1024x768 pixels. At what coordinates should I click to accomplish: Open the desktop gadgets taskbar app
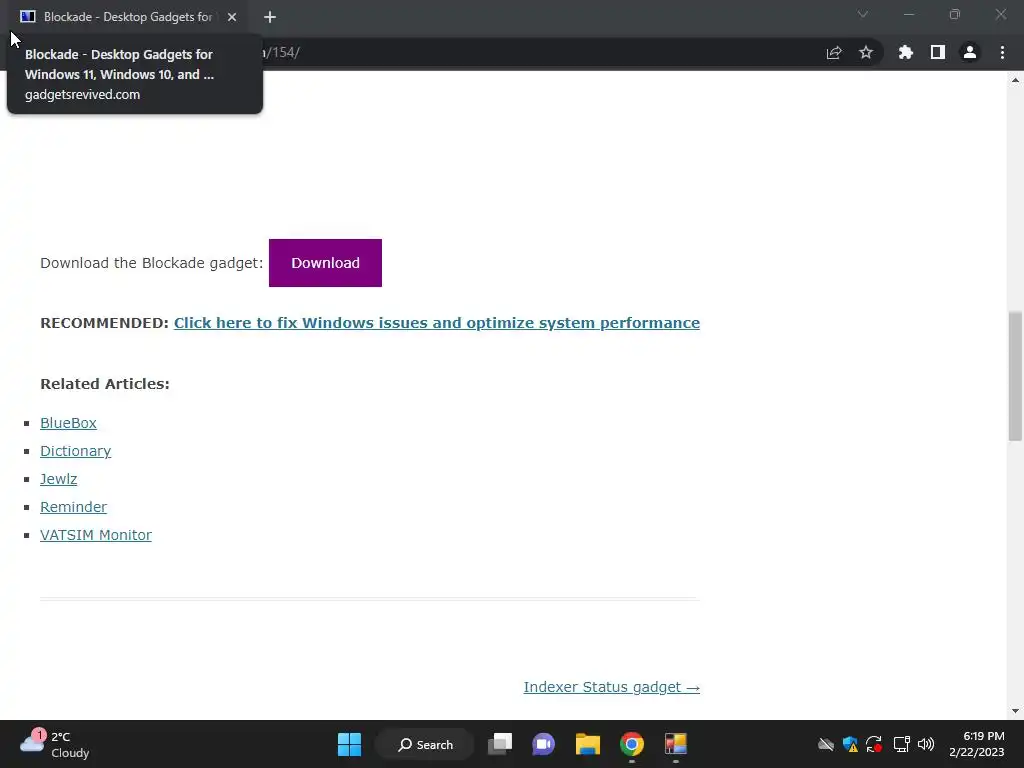point(676,744)
